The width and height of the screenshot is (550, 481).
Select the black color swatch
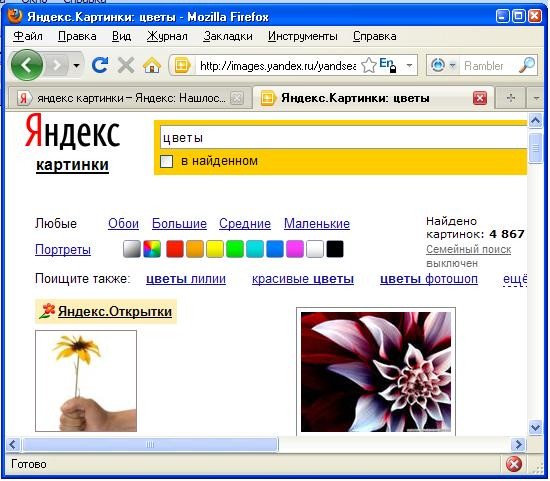[x=335, y=249]
